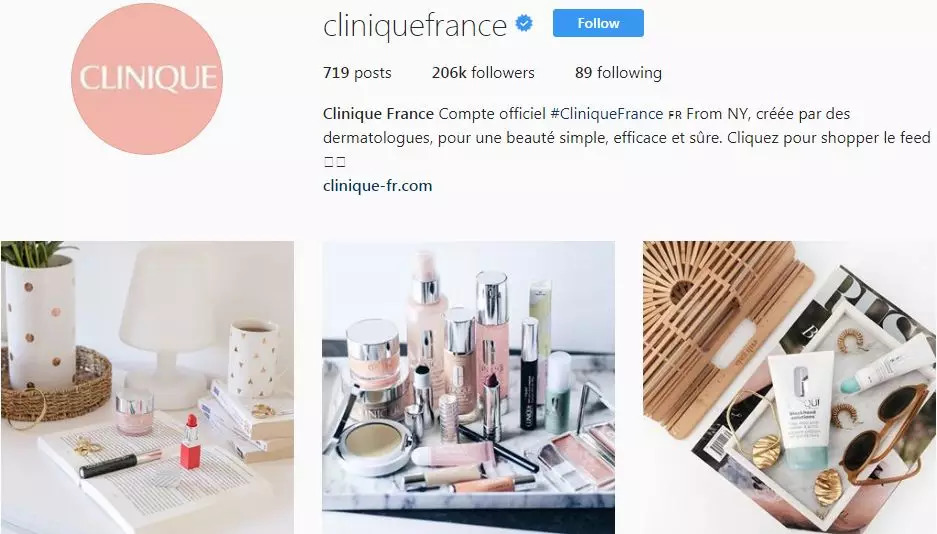This screenshot has width=937, height=534.
Task: Open the post with the sunglasses and Clinique tube
Action: coord(789,387)
